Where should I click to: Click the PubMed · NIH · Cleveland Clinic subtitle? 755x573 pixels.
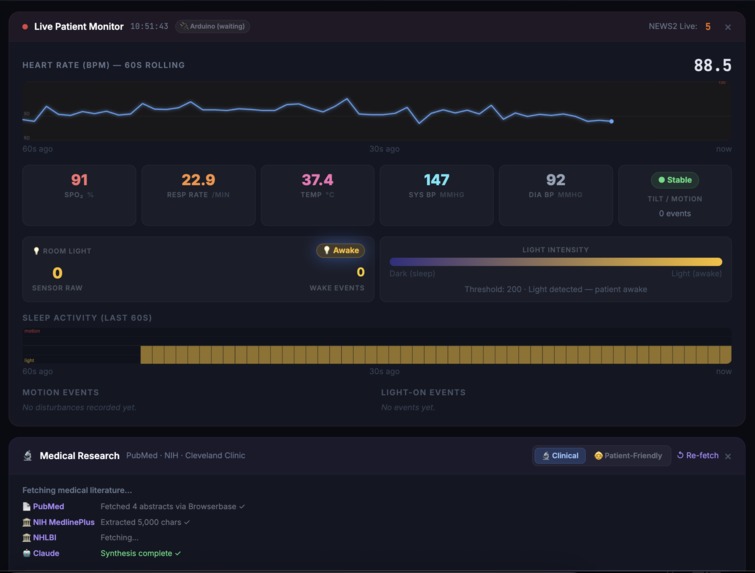click(x=185, y=456)
